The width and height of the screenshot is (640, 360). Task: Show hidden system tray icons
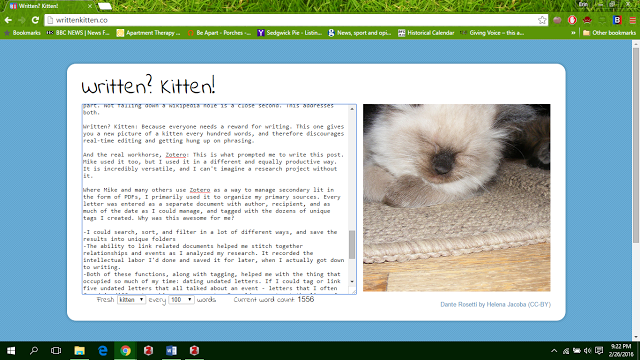click(x=553, y=351)
